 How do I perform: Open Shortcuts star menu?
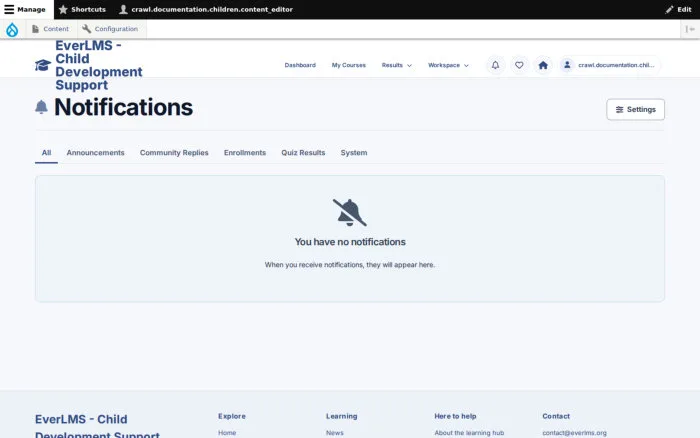click(x=82, y=9)
